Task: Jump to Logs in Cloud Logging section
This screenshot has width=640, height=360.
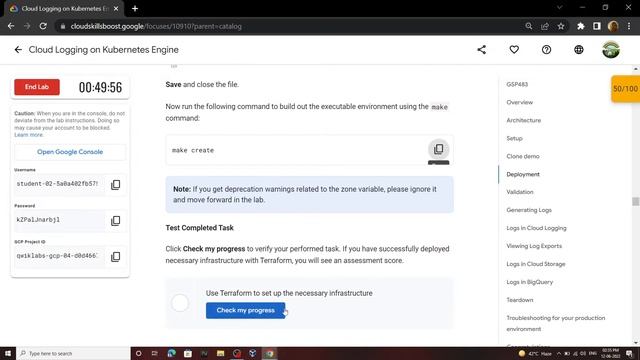Action: [536, 228]
